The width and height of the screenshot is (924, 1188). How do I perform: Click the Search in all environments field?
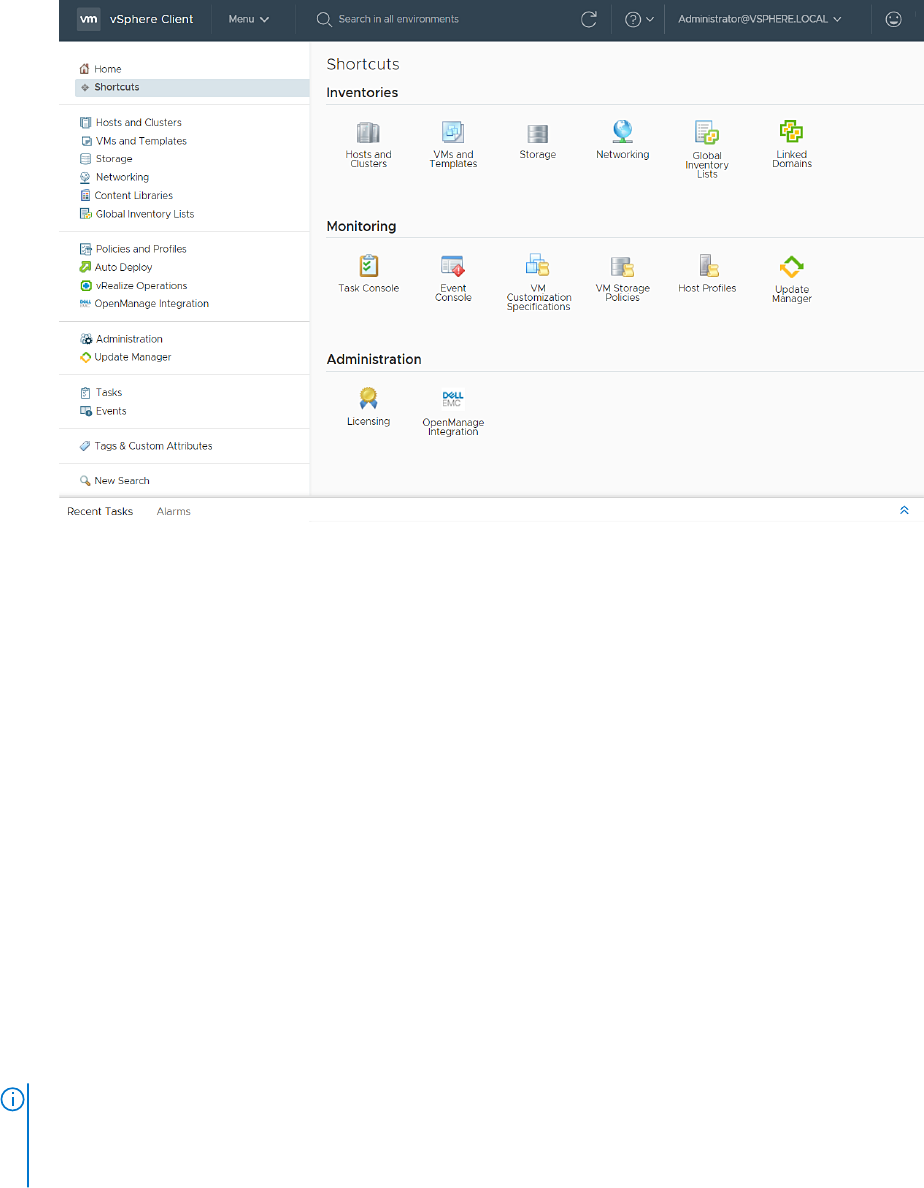tap(398, 19)
